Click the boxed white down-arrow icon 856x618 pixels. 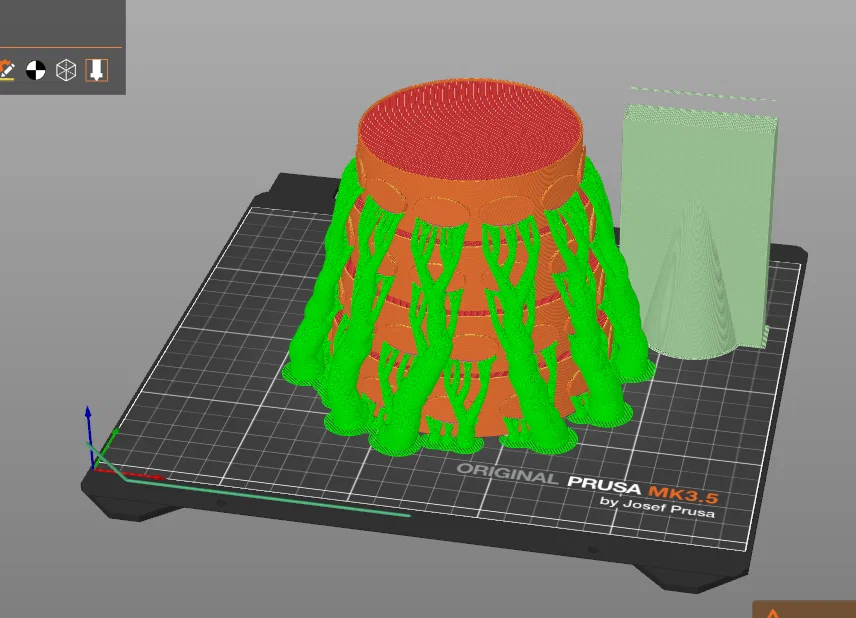tap(97, 70)
